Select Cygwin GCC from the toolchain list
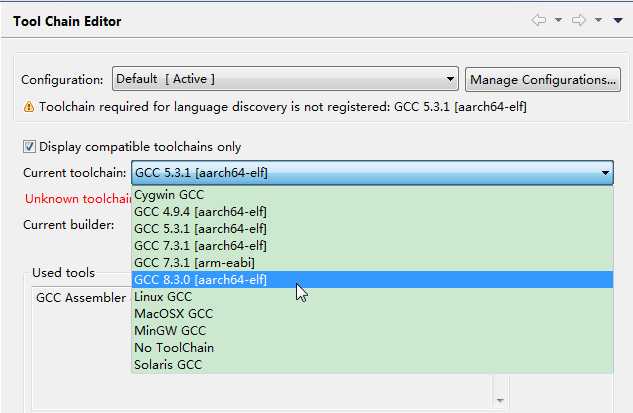The height and width of the screenshot is (413, 633). [372, 195]
